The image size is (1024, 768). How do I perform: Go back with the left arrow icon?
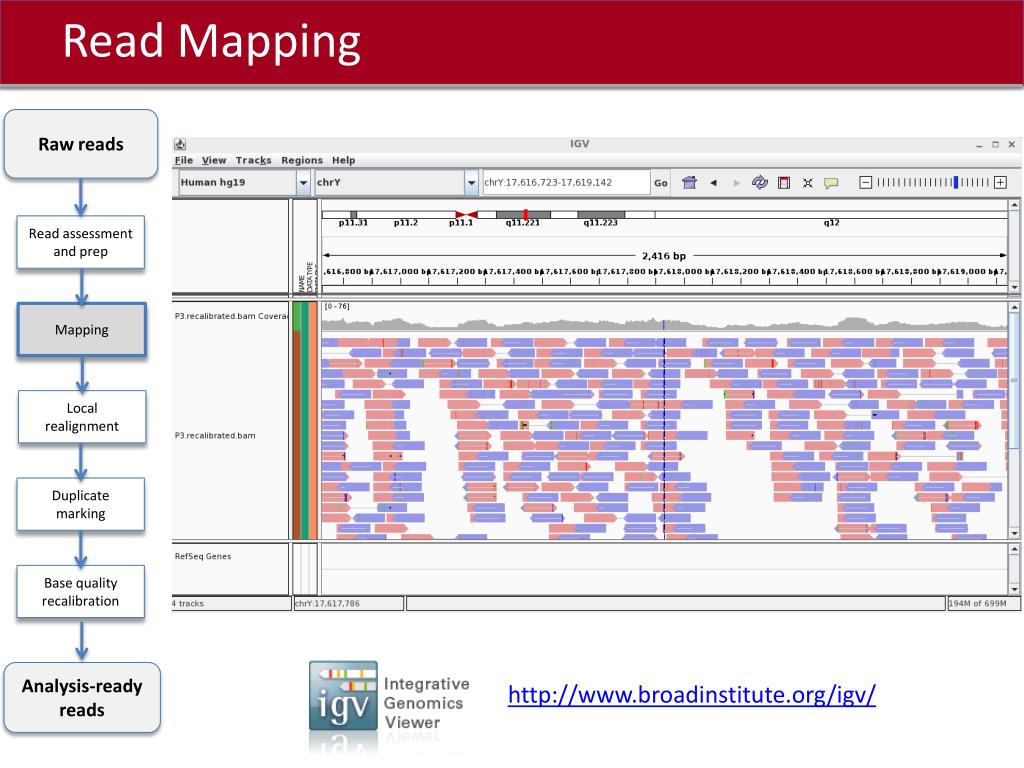tap(714, 183)
